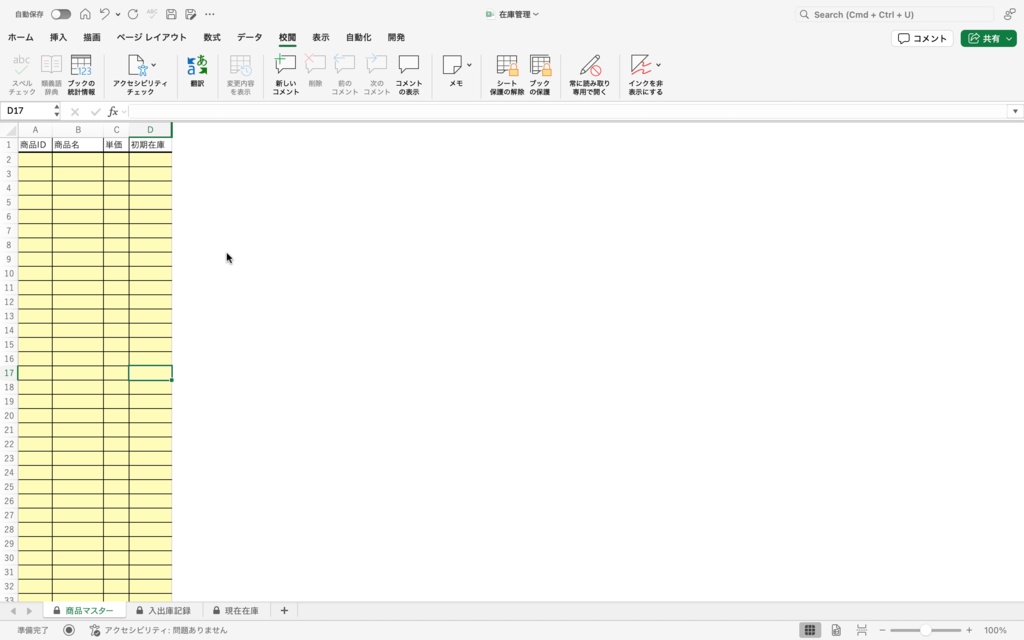The width and height of the screenshot is (1024, 640).
Task: Select row 10 header
Action: point(9,273)
